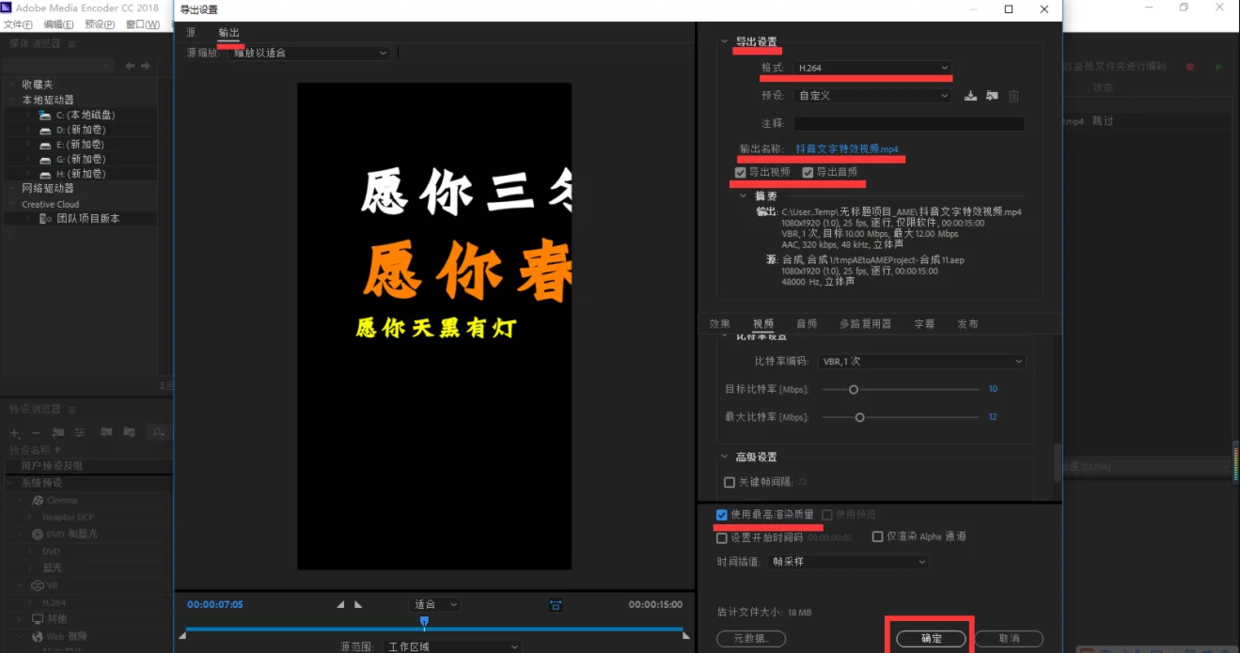
Task: Click the save preset icon
Action: [x=970, y=96]
